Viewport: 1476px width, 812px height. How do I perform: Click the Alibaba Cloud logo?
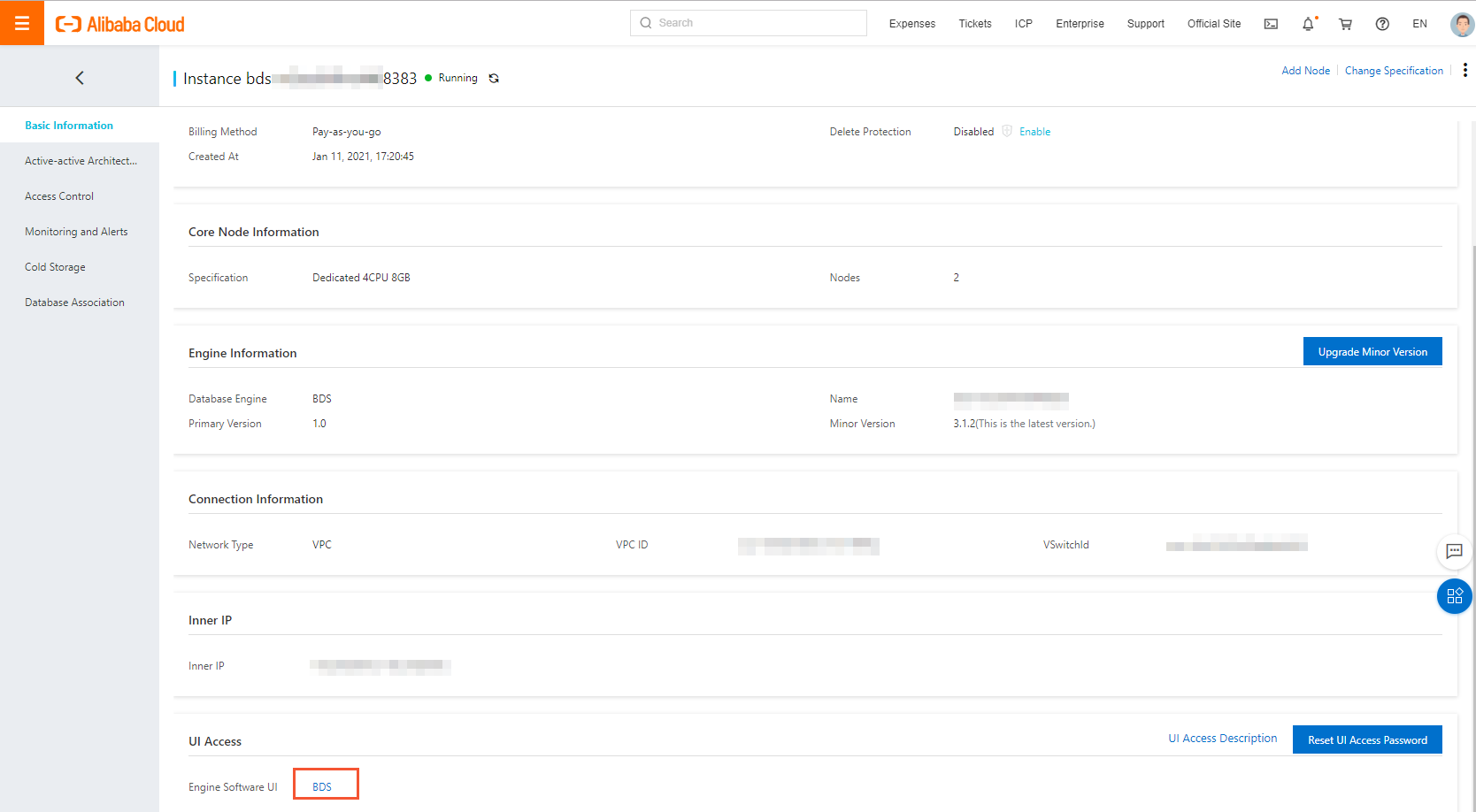pos(120,24)
